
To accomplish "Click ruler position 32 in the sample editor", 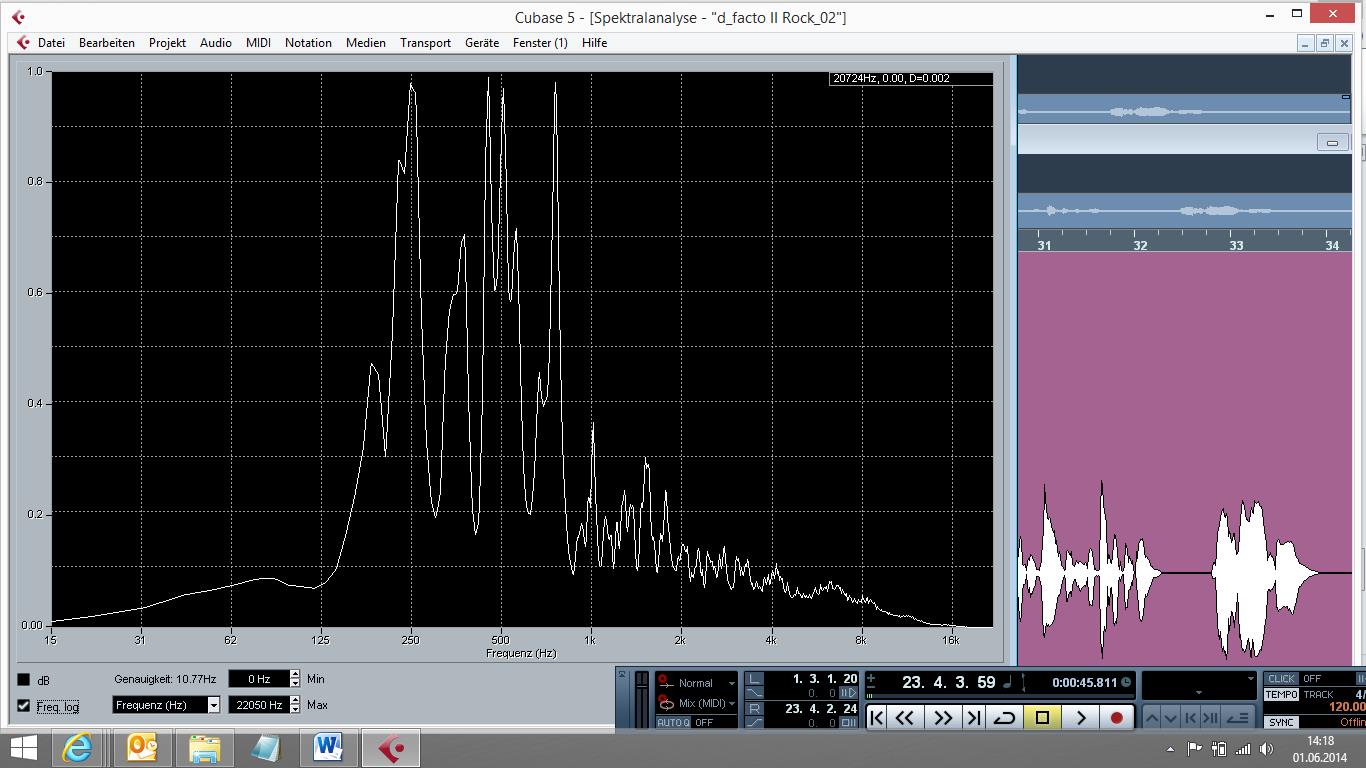I will click(x=1140, y=245).
